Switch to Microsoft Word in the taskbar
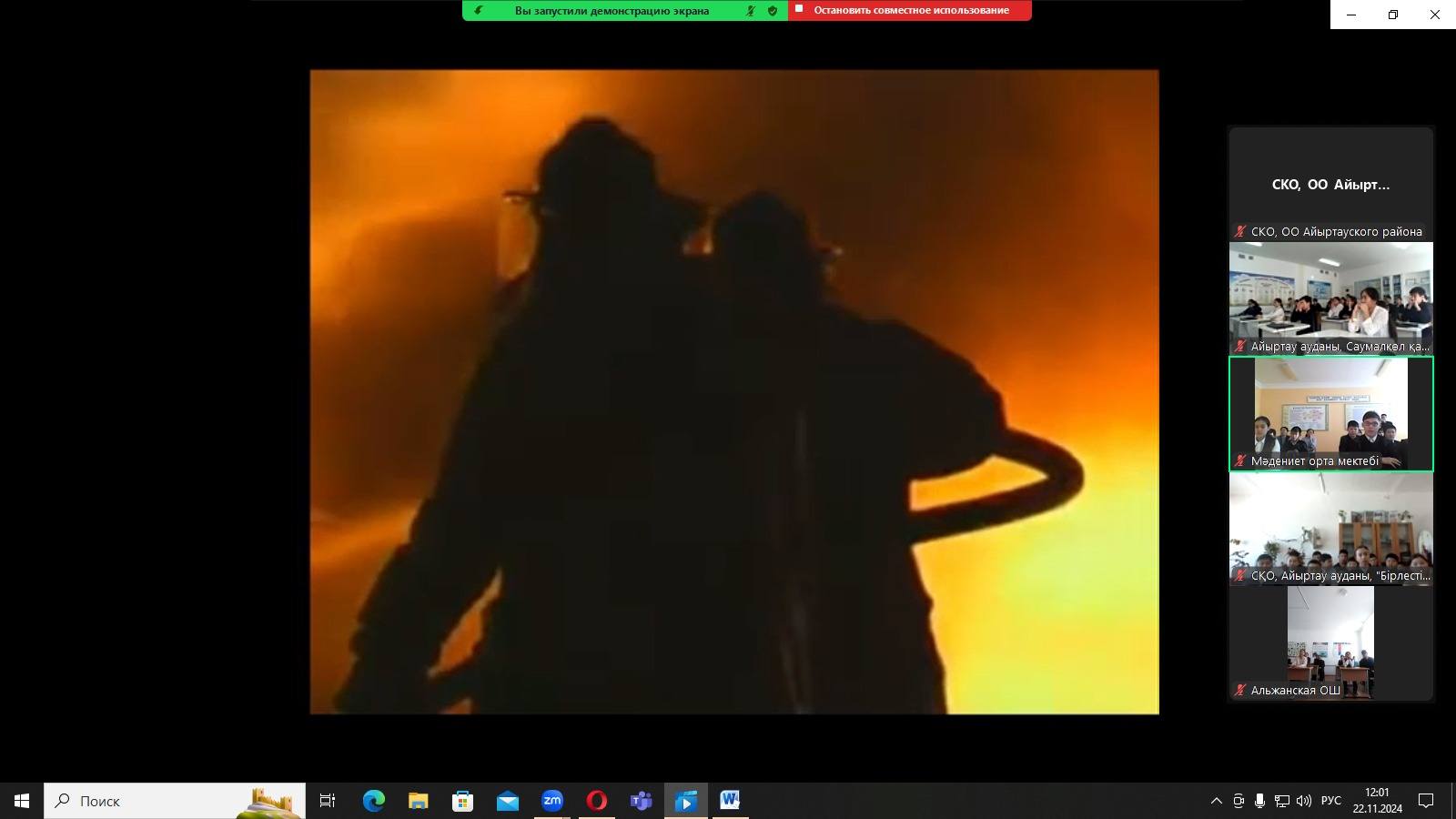The height and width of the screenshot is (819, 1456). 730,801
